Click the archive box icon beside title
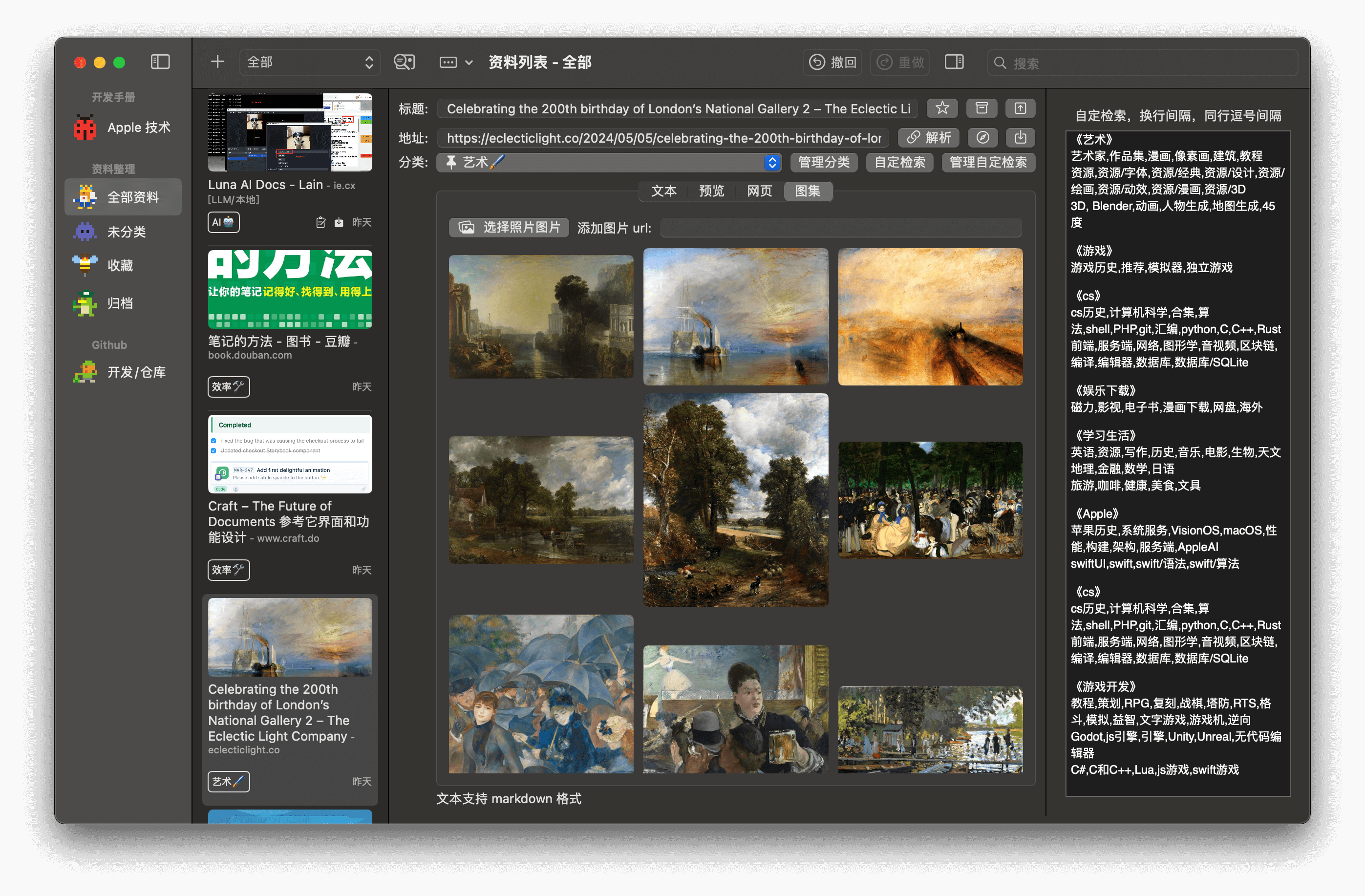The height and width of the screenshot is (896, 1365). [981, 108]
